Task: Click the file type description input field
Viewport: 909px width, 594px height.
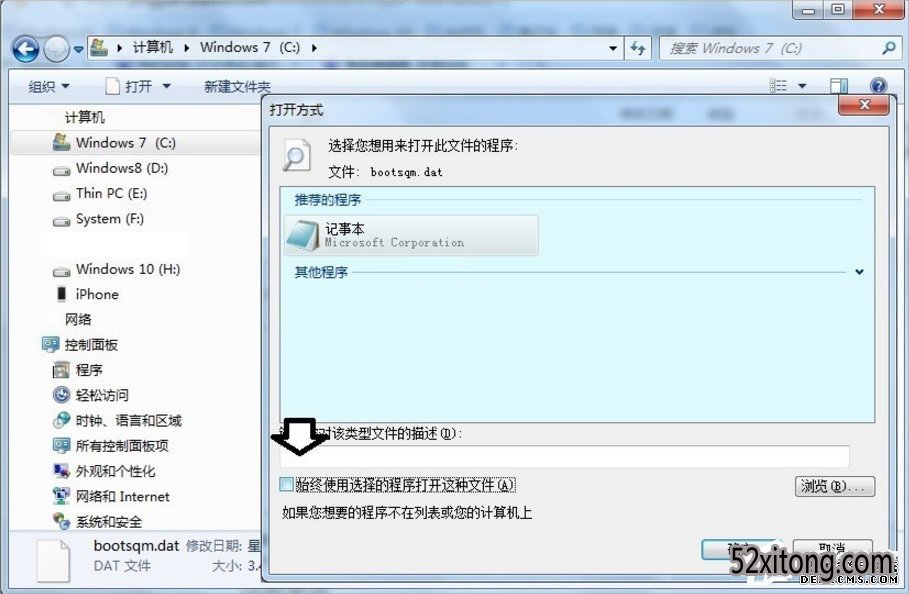Action: click(x=565, y=457)
